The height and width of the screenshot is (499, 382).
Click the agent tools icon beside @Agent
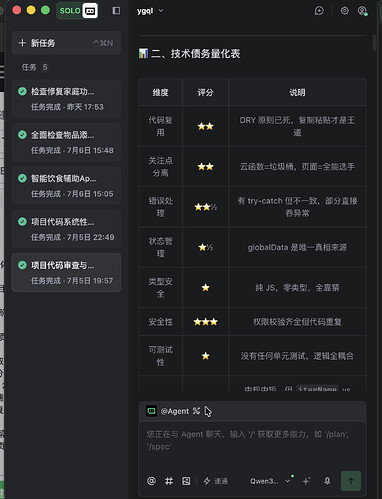point(196,411)
